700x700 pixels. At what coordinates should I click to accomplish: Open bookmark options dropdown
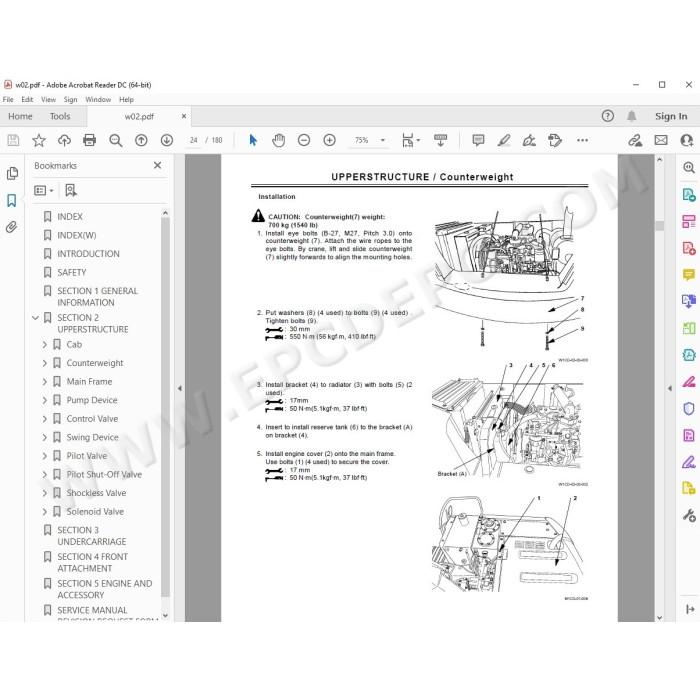tap(44, 190)
